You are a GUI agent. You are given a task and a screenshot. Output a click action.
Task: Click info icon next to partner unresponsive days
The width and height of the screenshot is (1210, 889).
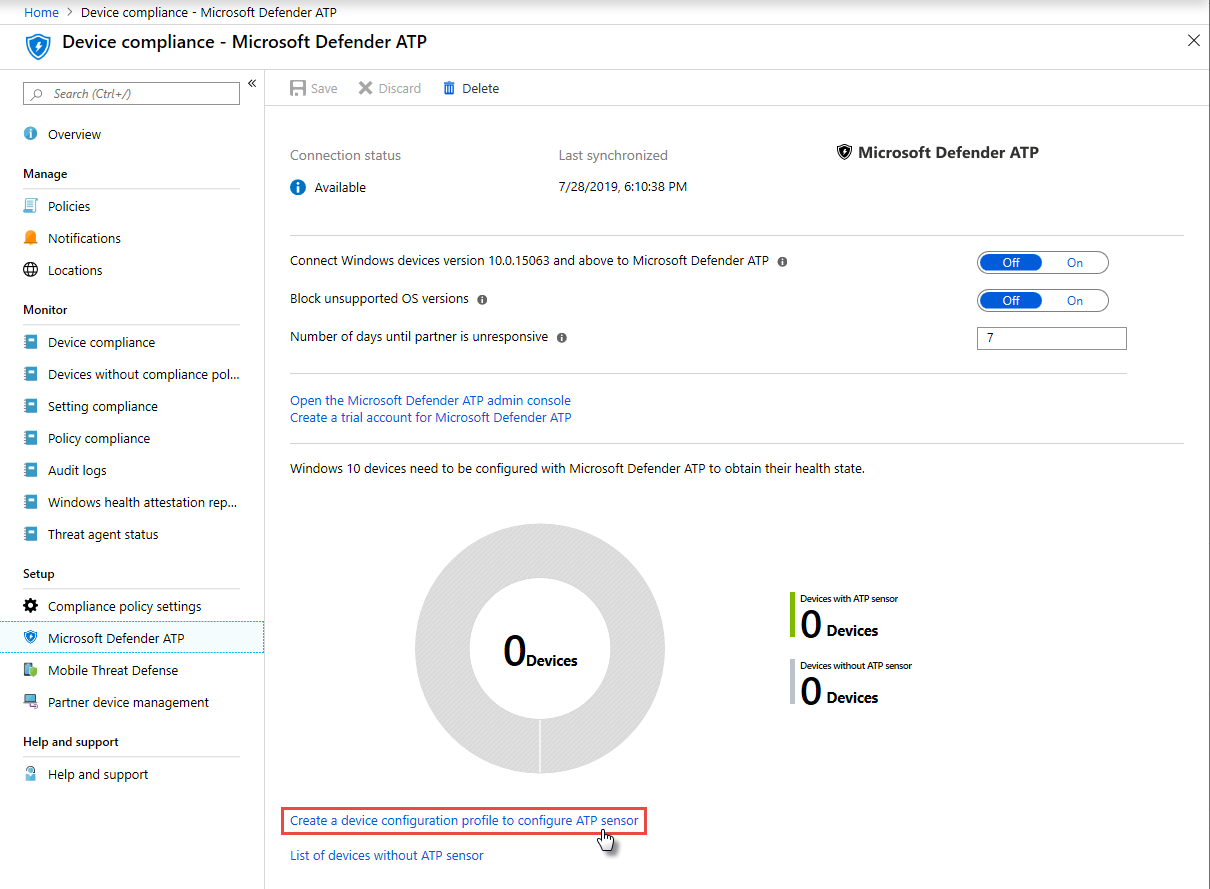tap(561, 338)
